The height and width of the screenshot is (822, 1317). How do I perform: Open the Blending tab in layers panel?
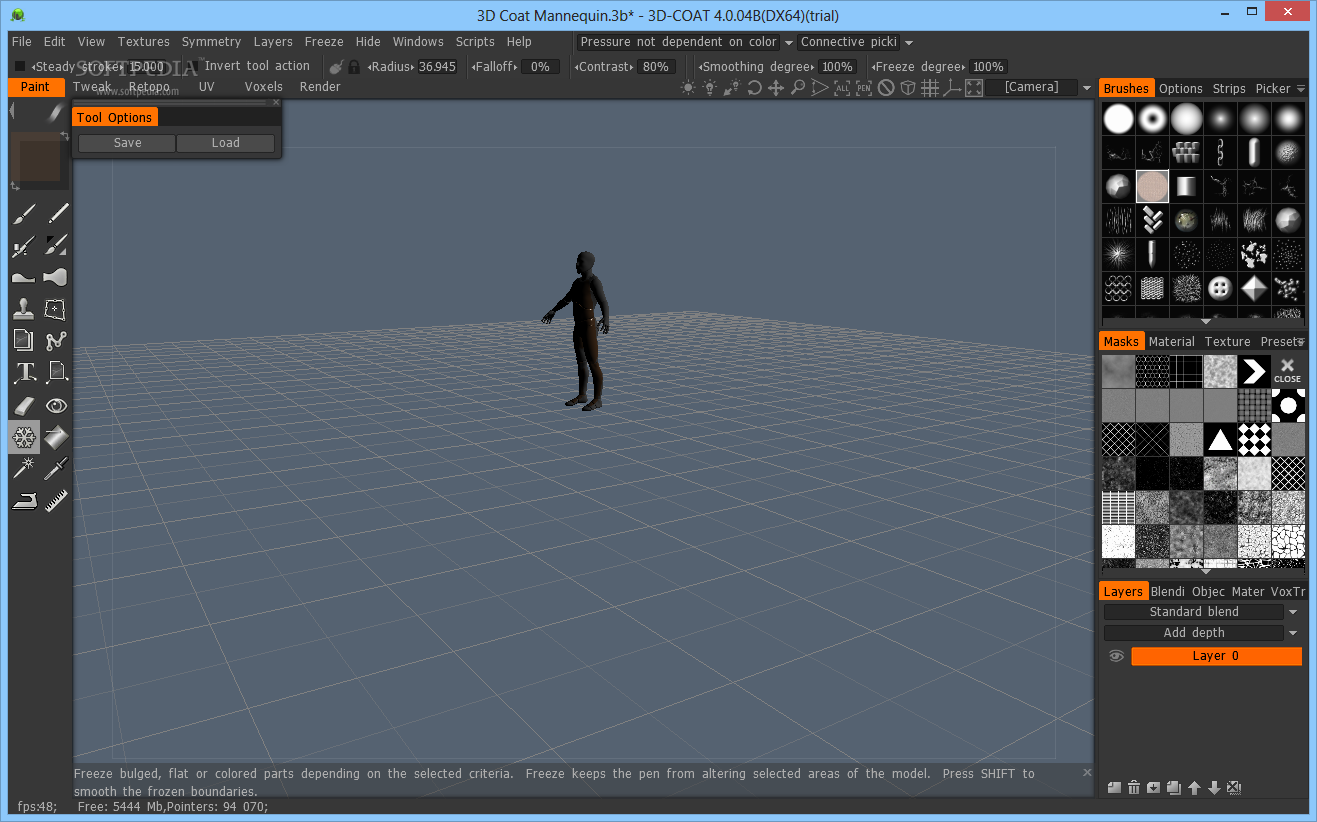[x=1167, y=592]
